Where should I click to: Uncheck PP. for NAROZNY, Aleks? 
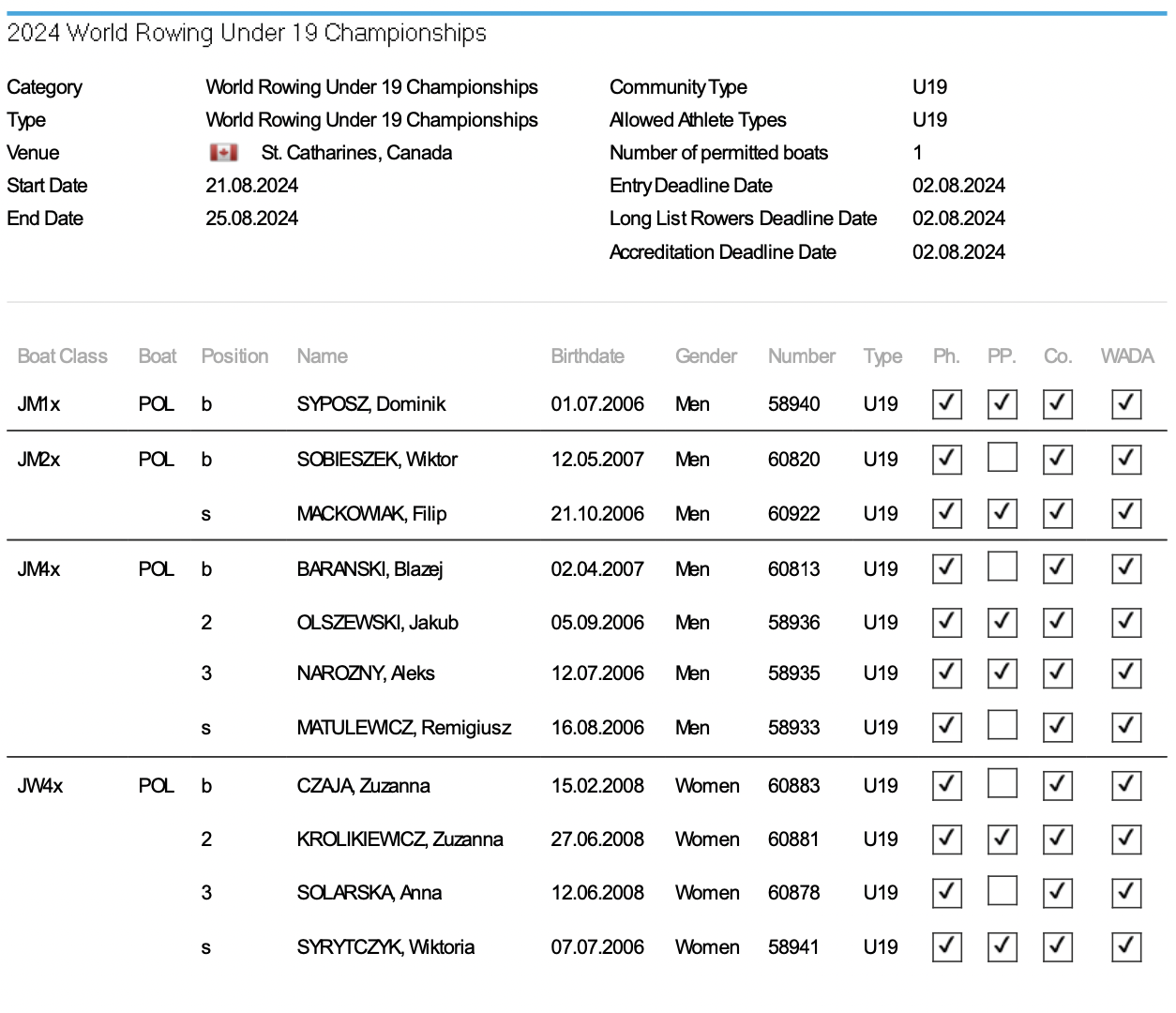point(1003,673)
